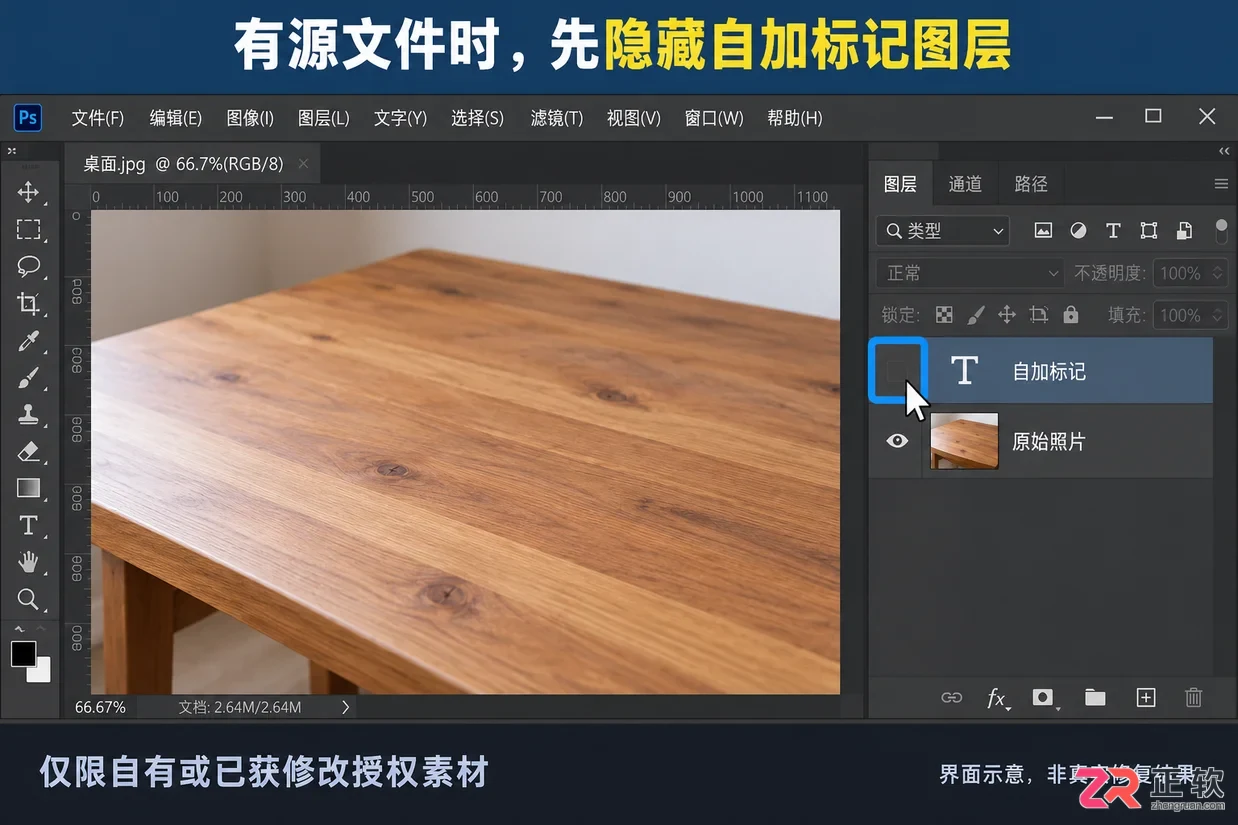Open the 图像(I) menu
The width and height of the screenshot is (1238, 825).
coord(250,118)
